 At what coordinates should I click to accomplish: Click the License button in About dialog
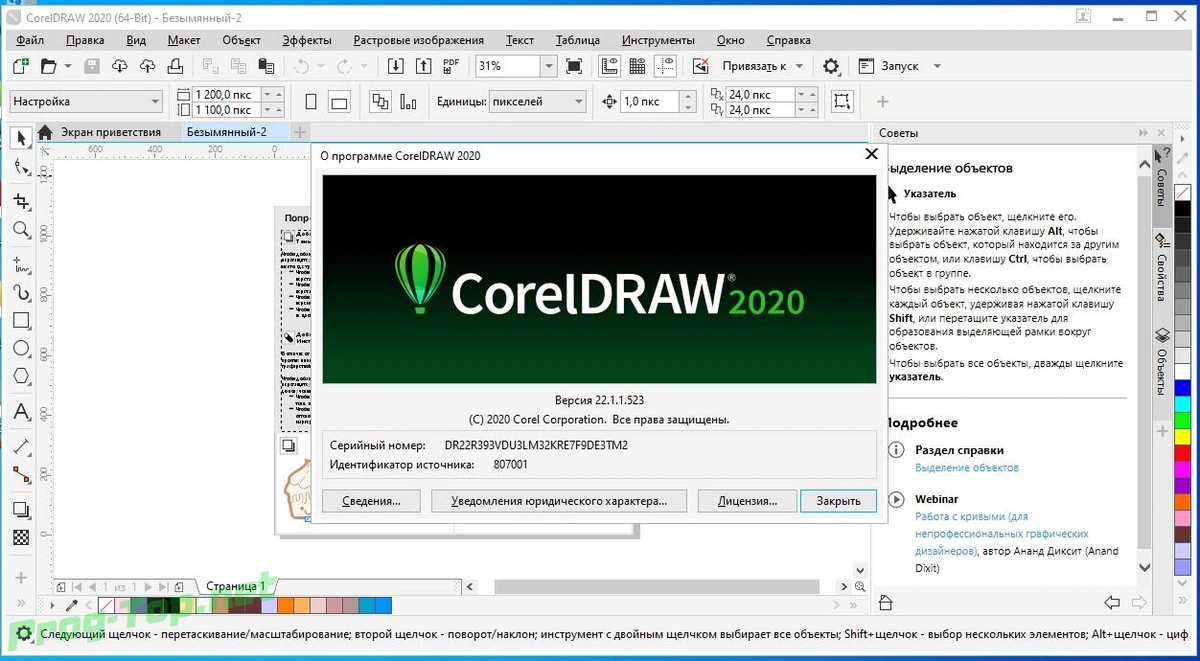(x=746, y=501)
